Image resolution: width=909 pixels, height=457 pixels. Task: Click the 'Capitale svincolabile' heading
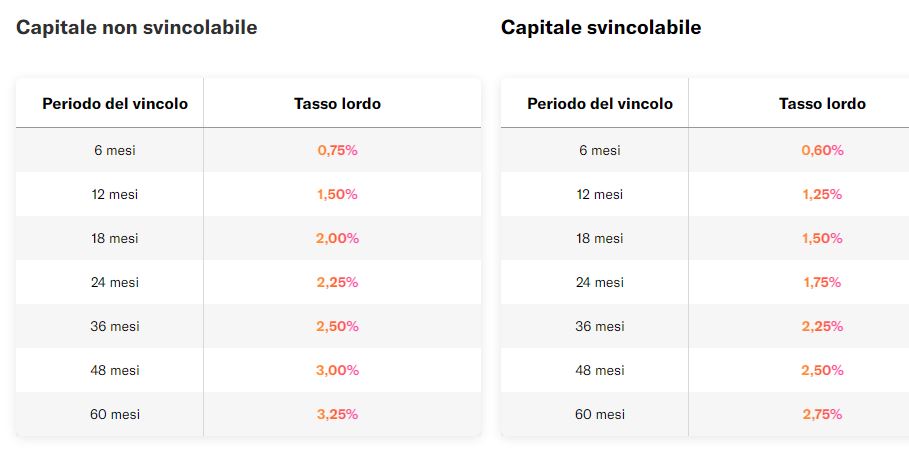601,27
